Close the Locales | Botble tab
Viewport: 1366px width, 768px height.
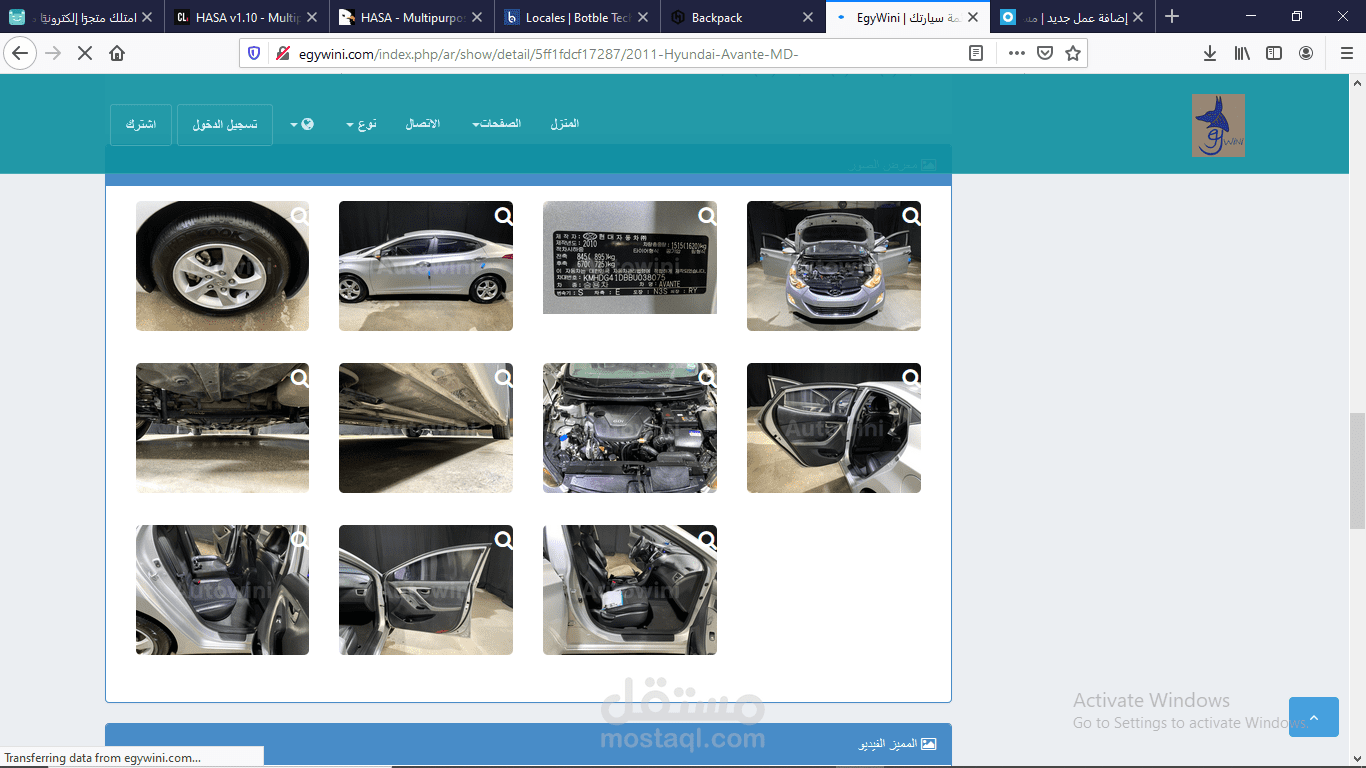642,17
